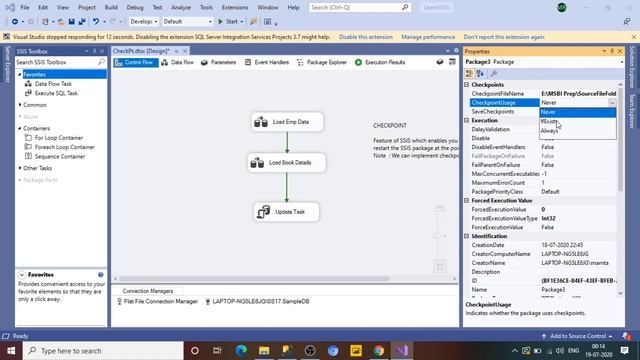Select For Loop Container item

point(59,138)
